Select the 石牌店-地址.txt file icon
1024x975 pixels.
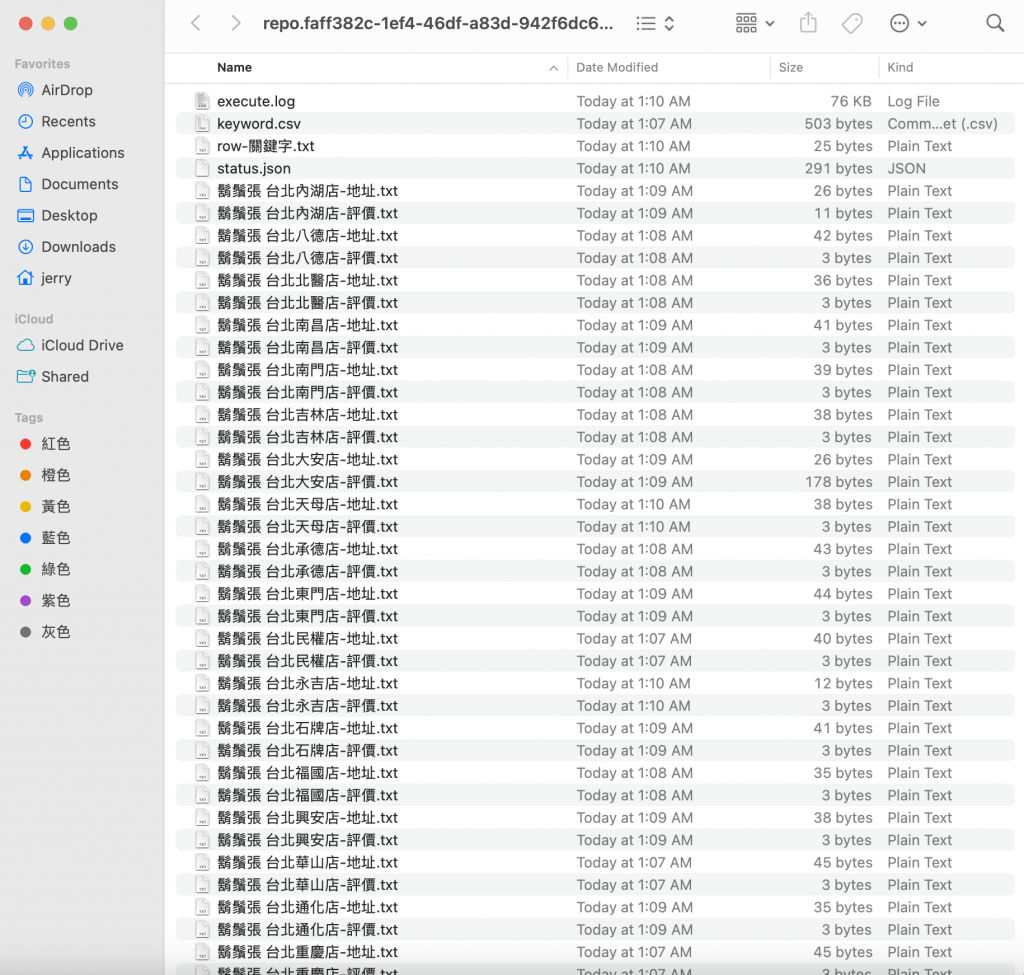[202, 728]
